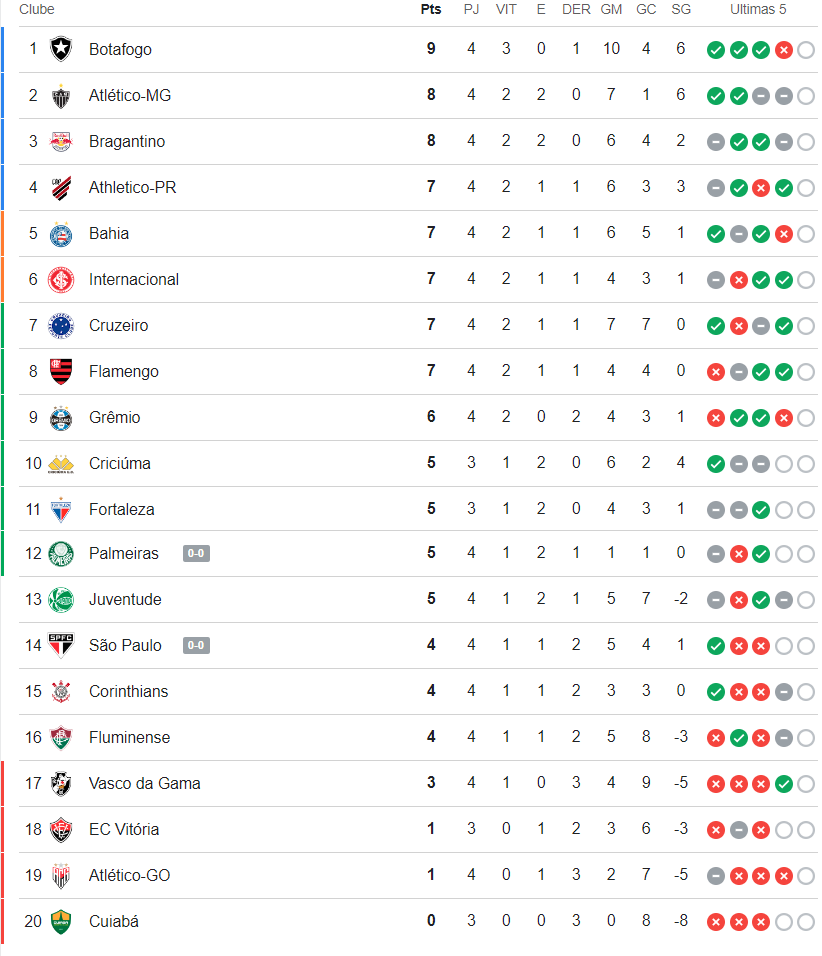Click the Palmeiras team crest
The width and height of the screenshot is (822, 956).
[x=61, y=553]
